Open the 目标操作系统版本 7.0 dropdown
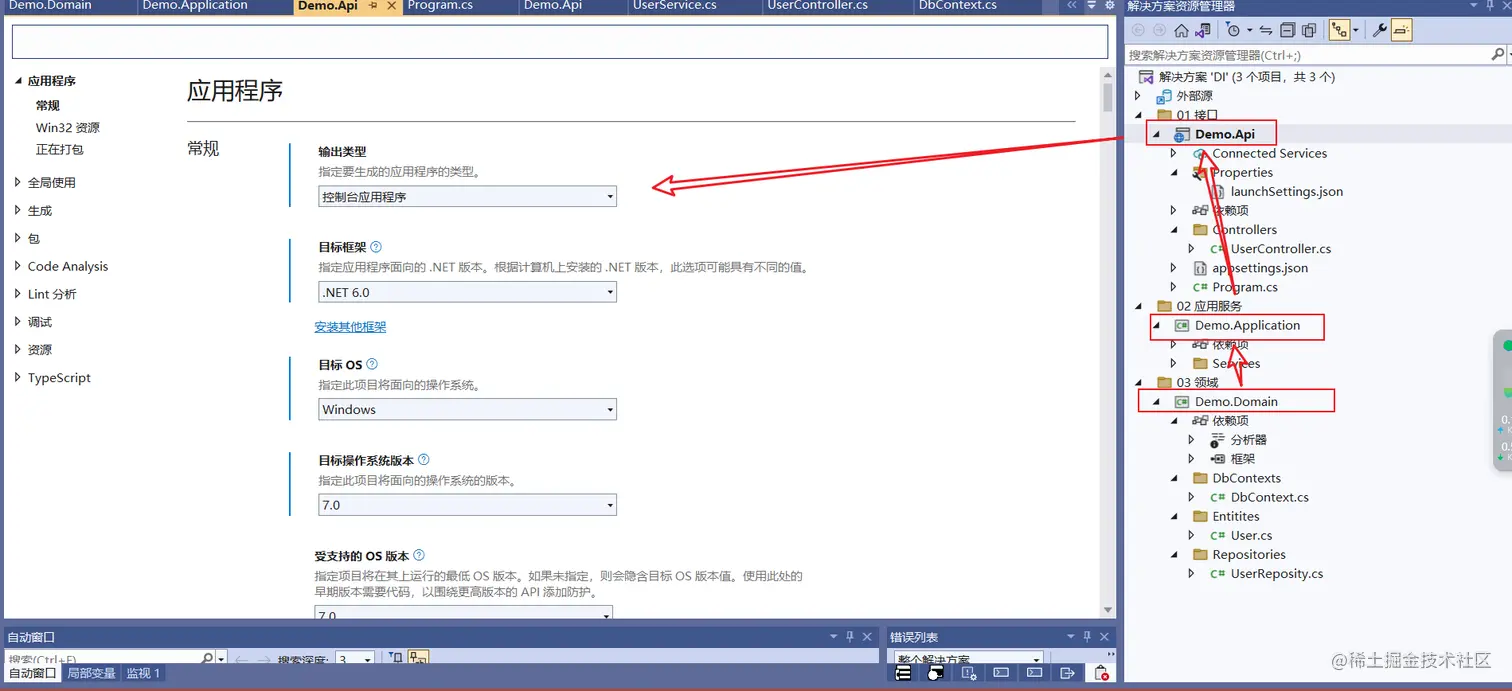Viewport: 1512px width, 691px height. pyautogui.click(x=467, y=505)
